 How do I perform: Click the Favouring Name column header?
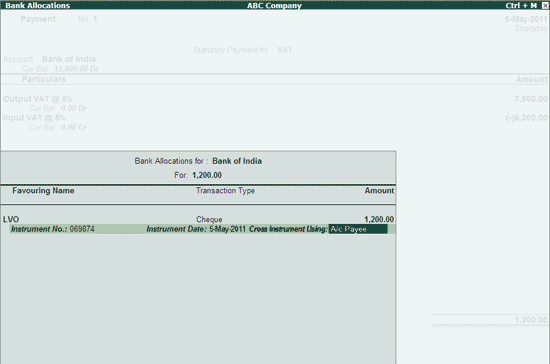click(43, 190)
